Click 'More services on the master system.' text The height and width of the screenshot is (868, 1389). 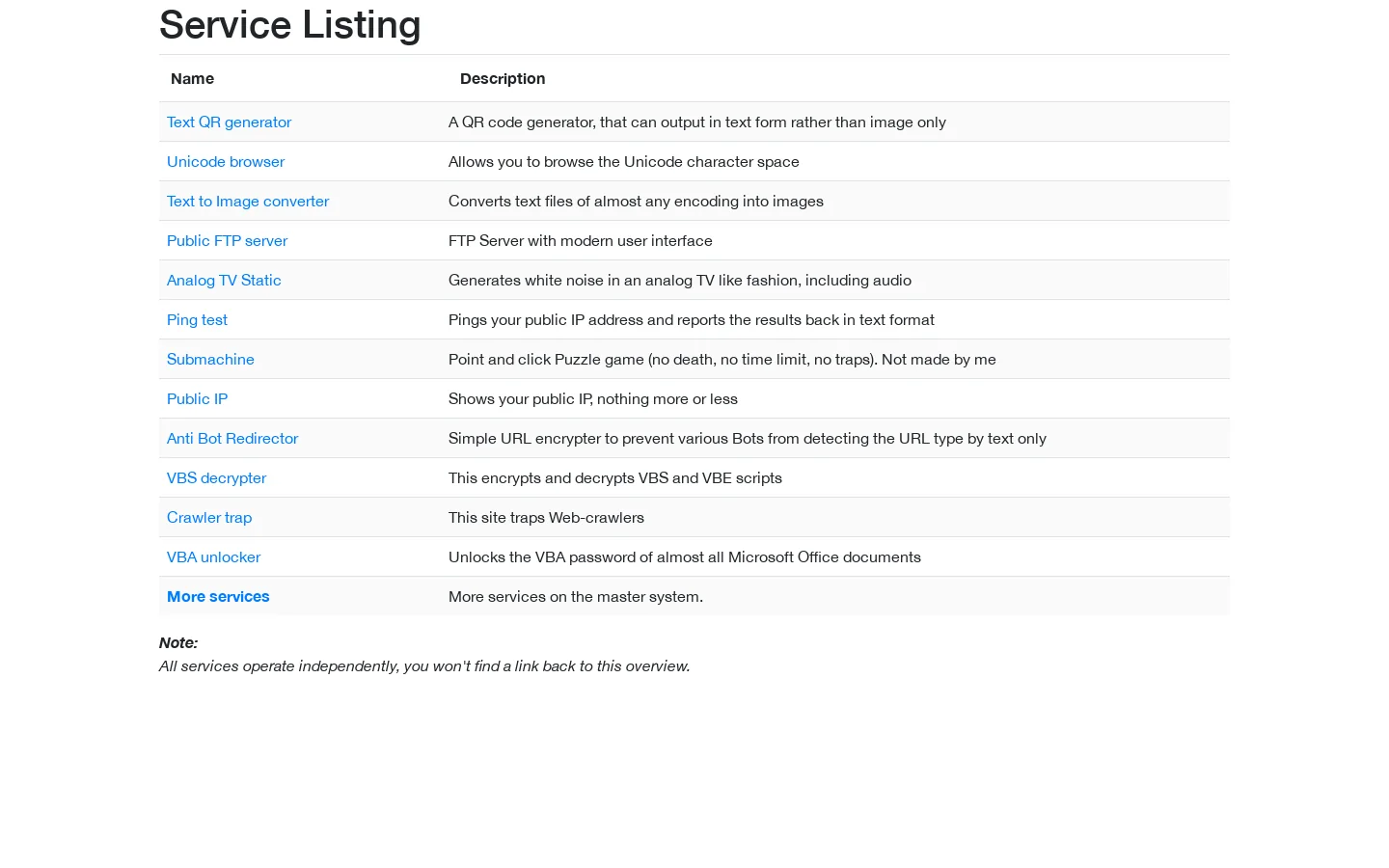[x=576, y=597]
